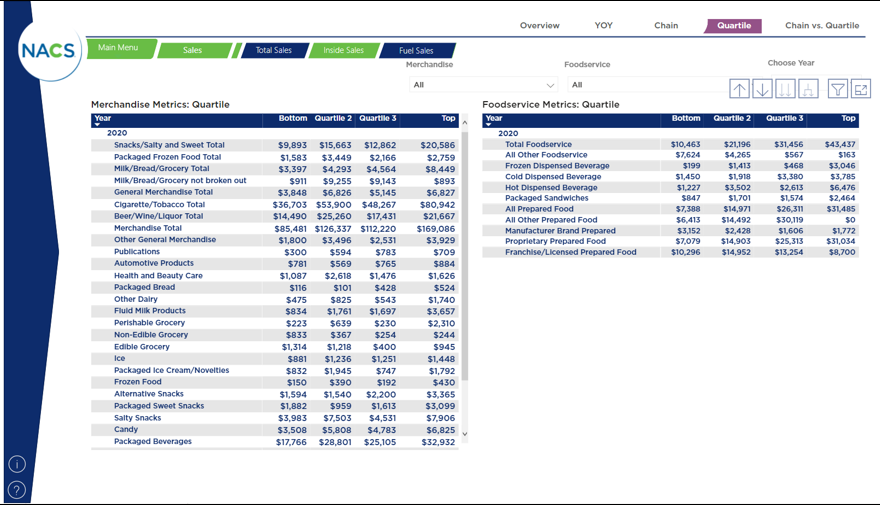880x505 pixels.
Task: Open the Overview tab
Action: pos(539,26)
